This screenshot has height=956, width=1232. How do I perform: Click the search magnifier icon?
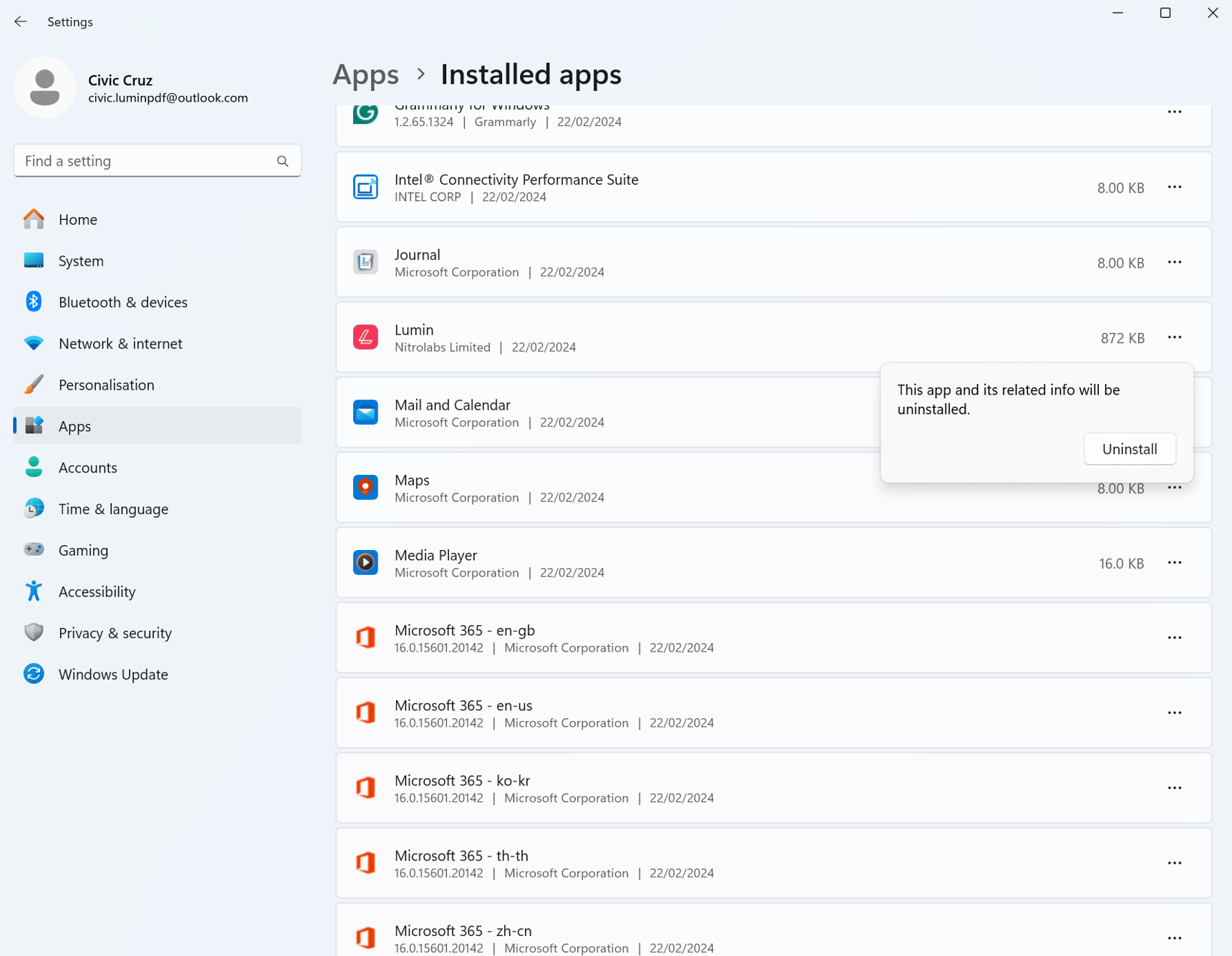(282, 160)
